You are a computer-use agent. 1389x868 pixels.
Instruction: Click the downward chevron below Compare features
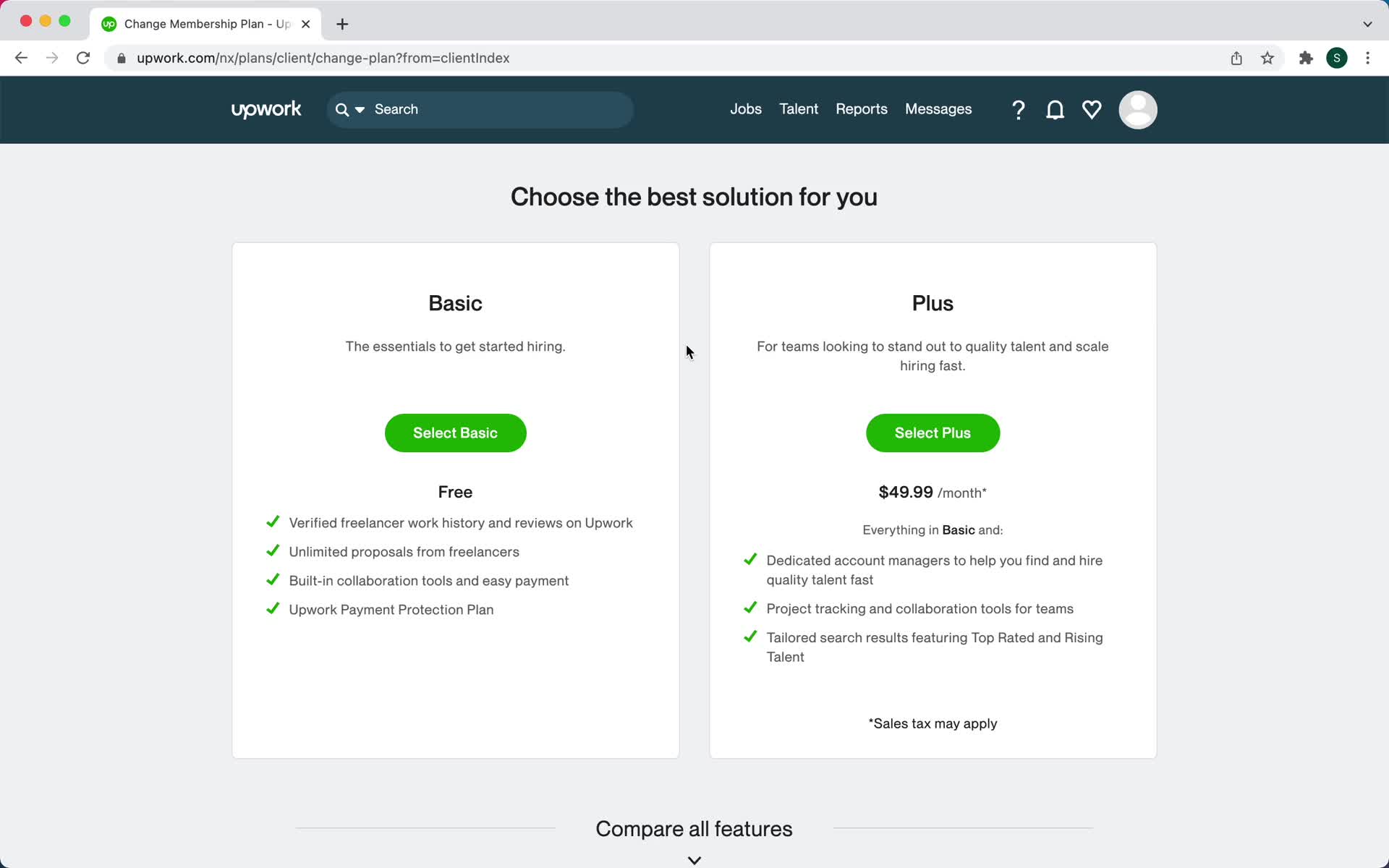pos(694,859)
